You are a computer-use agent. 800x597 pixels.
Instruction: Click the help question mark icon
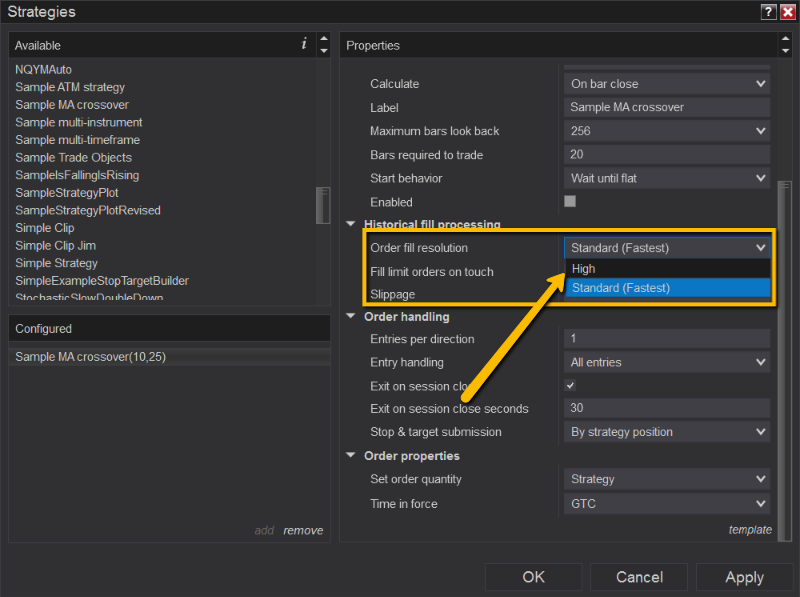pyautogui.click(x=768, y=12)
